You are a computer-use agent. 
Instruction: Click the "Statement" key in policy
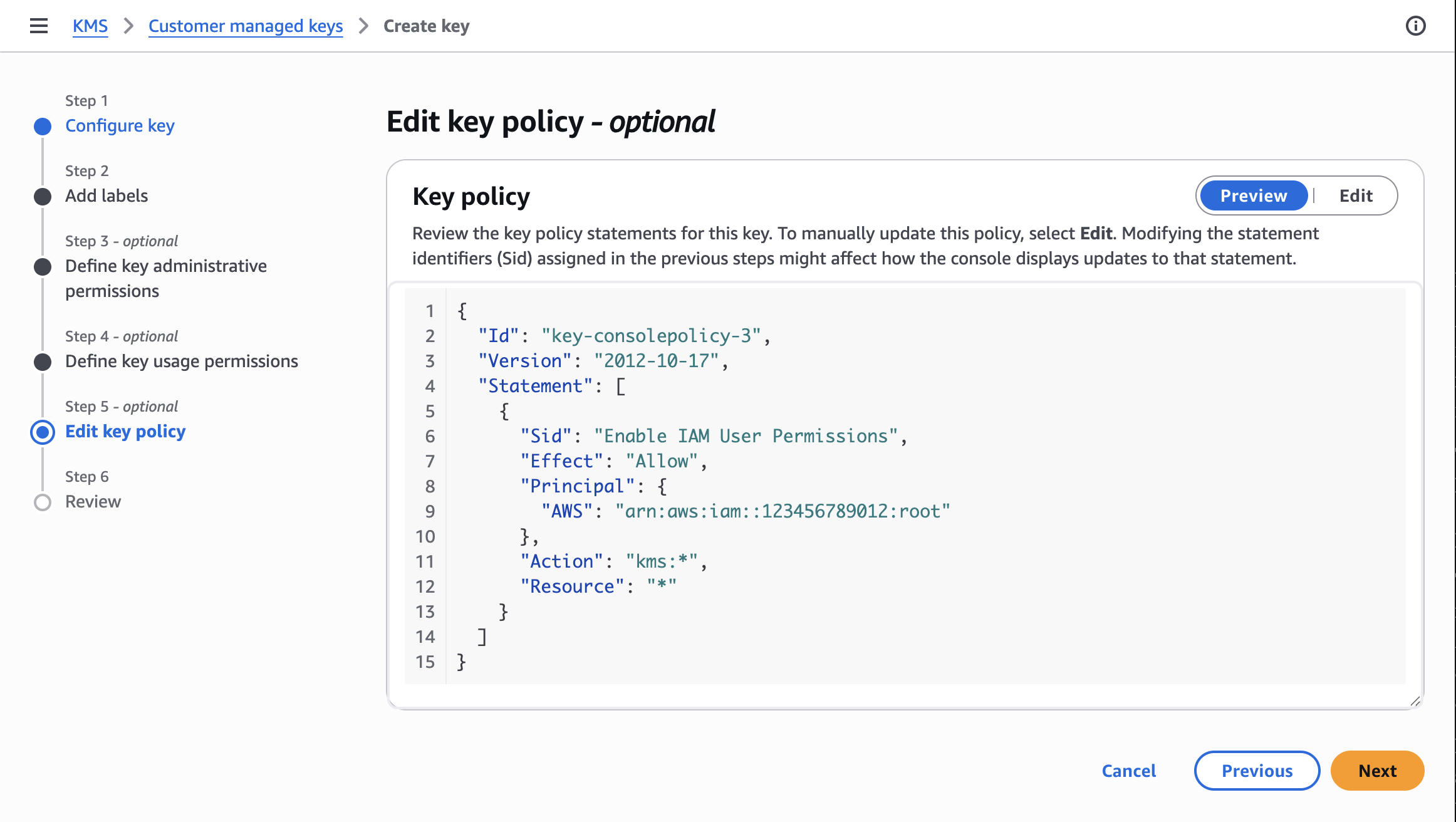click(536, 386)
